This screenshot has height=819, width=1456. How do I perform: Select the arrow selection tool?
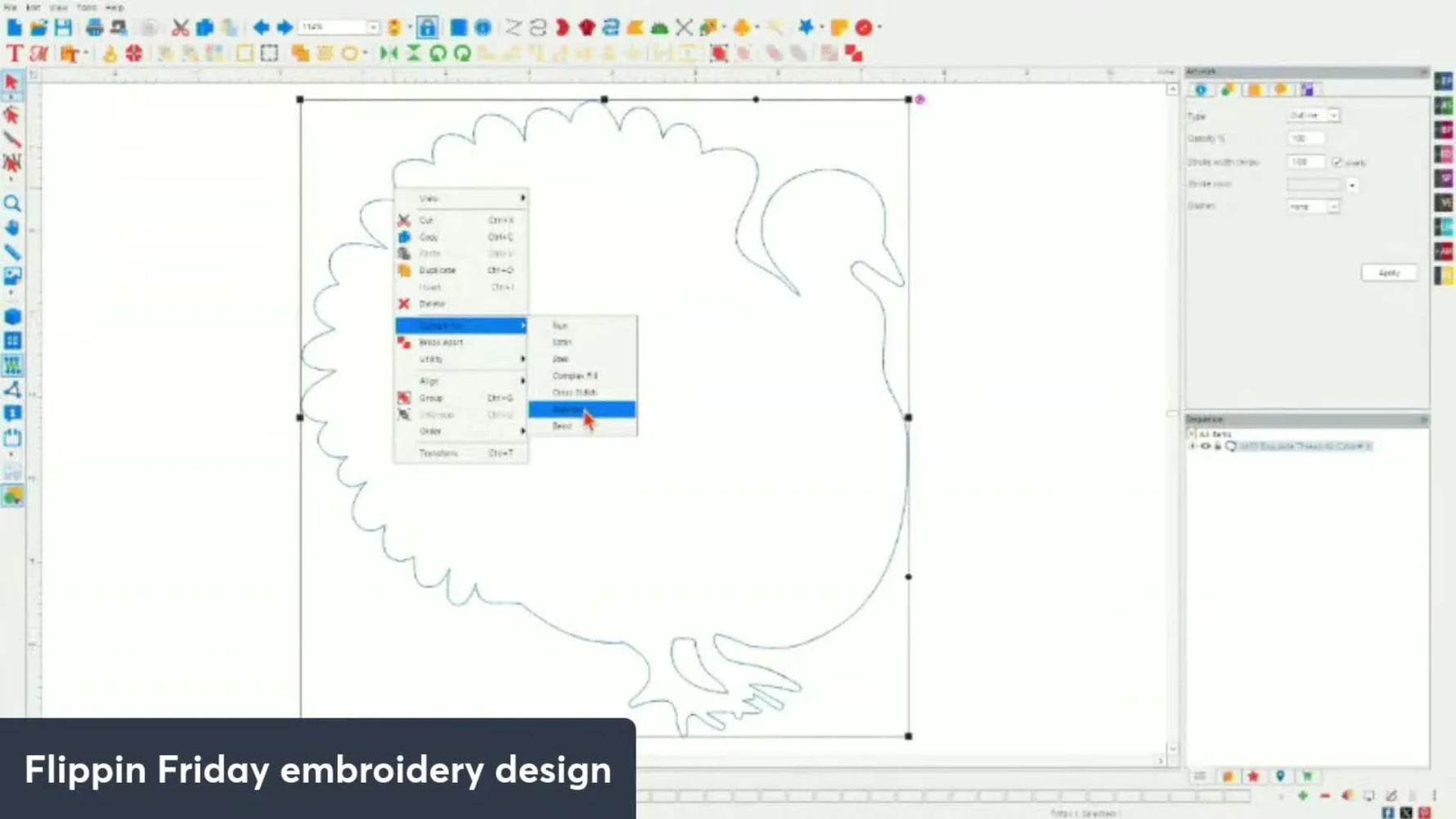pyautogui.click(x=11, y=82)
